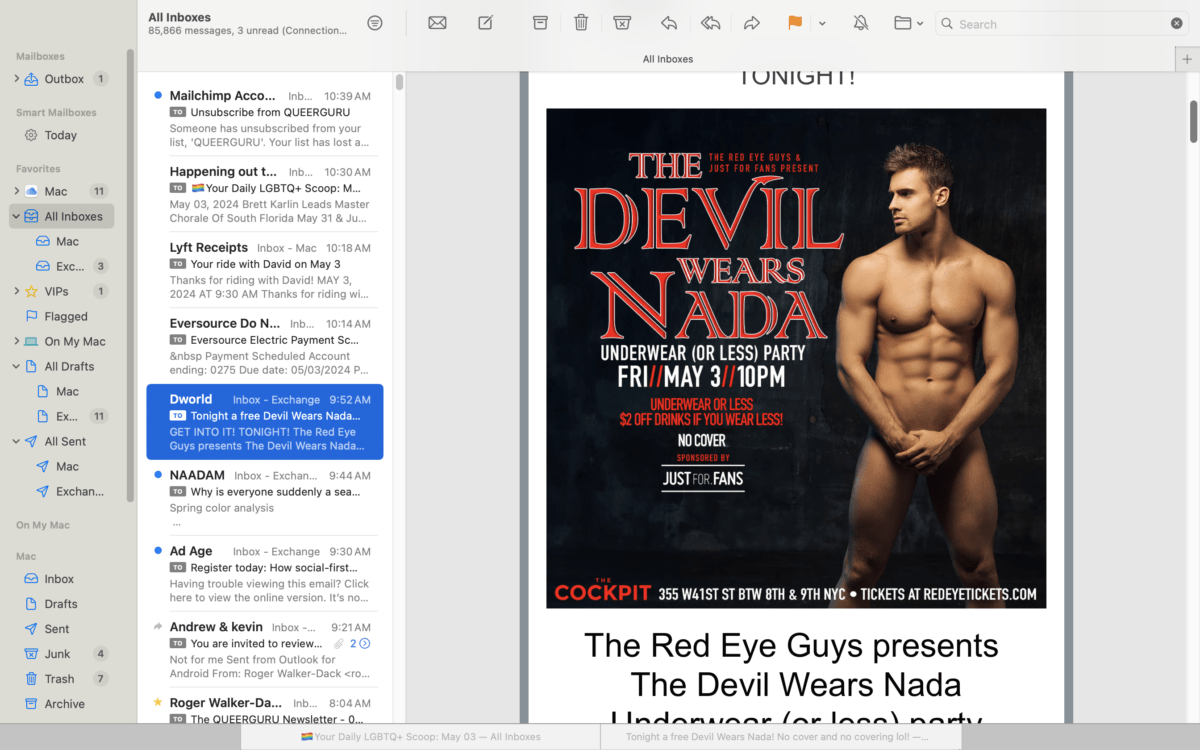Open the Trash mailbox with 7 items

click(59, 679)
